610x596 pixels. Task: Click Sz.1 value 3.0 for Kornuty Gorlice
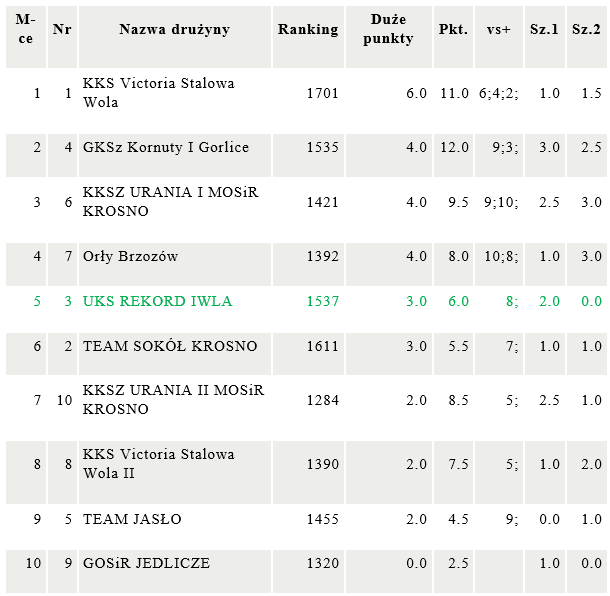[549, 147]
